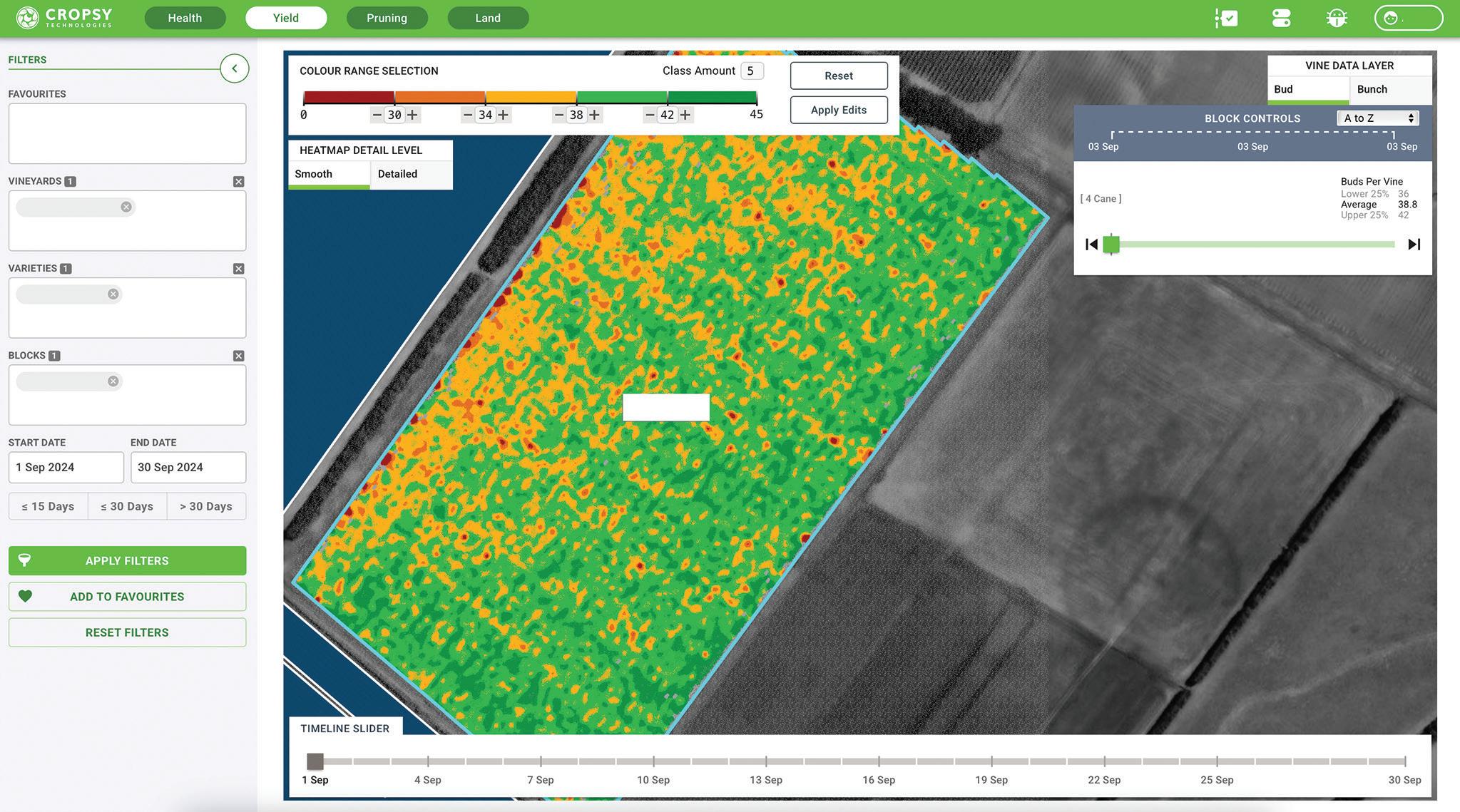Clear the Vineyards filter with X icon
Image resolution: width=1460 pixels, height=812 pixels.
(x=238, y=182)
